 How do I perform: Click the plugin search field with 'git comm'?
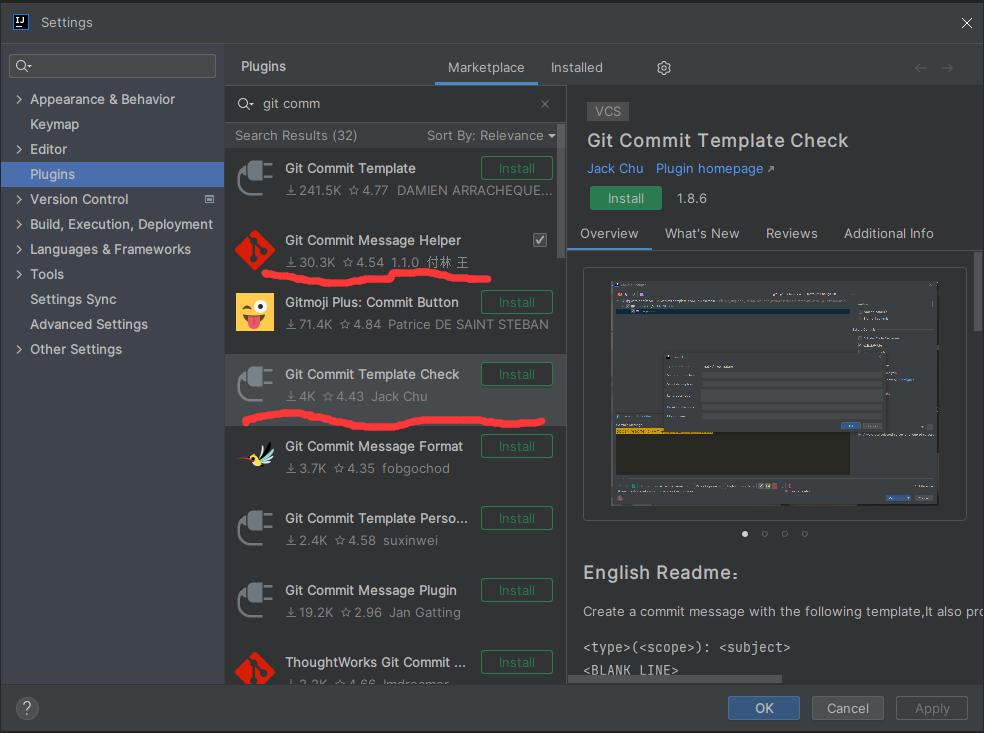point(395,104)
